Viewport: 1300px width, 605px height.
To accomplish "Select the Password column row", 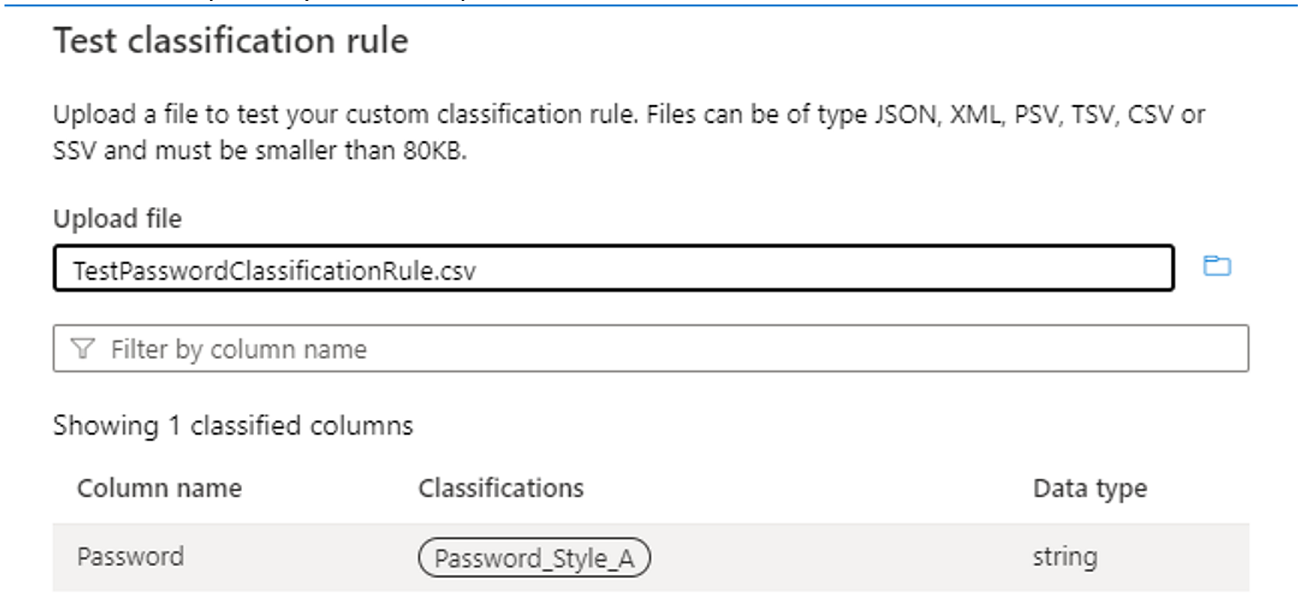I will point(651,557).
